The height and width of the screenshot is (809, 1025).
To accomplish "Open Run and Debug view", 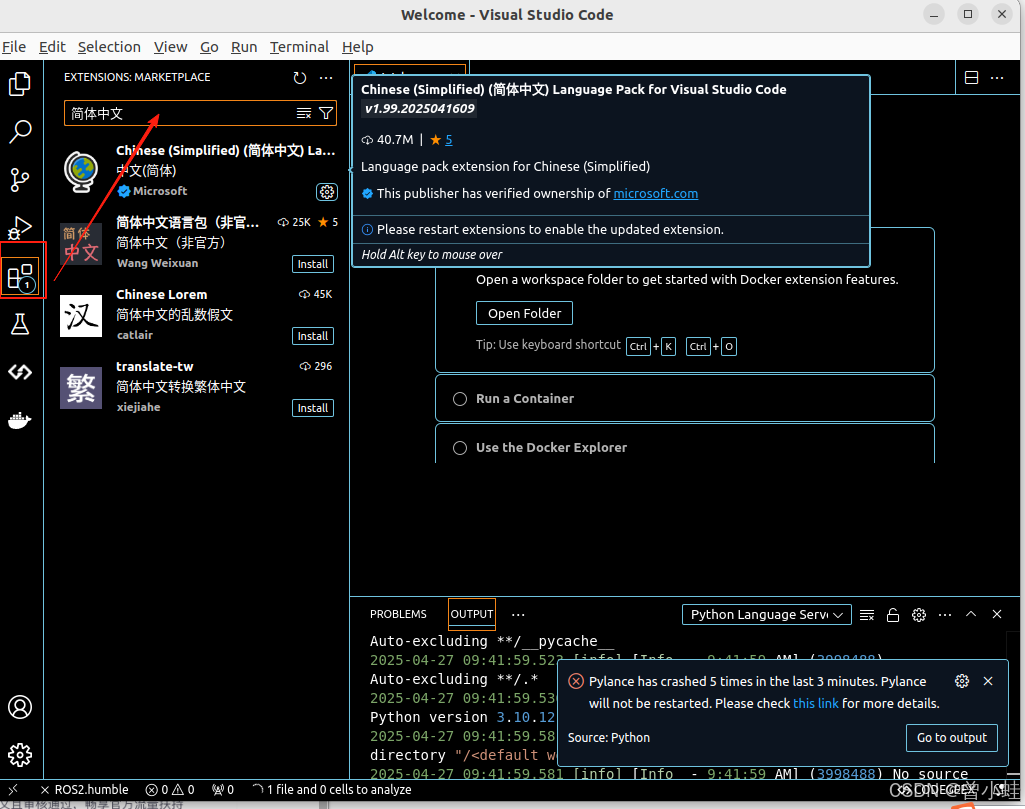I will click(20, 227).
